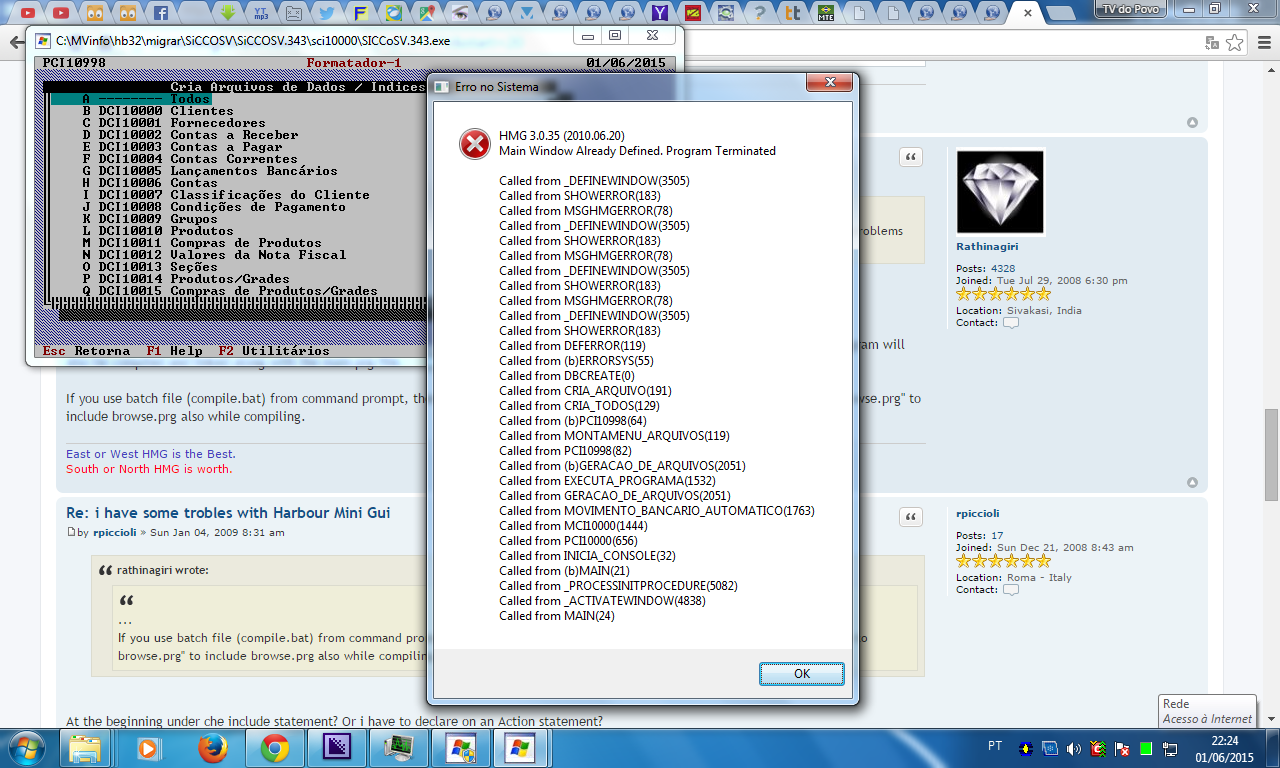The height and width of the screenshot is (768, 1280).
Task: Click OK in the Erro no Sistema dialog
Action: [801, 674]
